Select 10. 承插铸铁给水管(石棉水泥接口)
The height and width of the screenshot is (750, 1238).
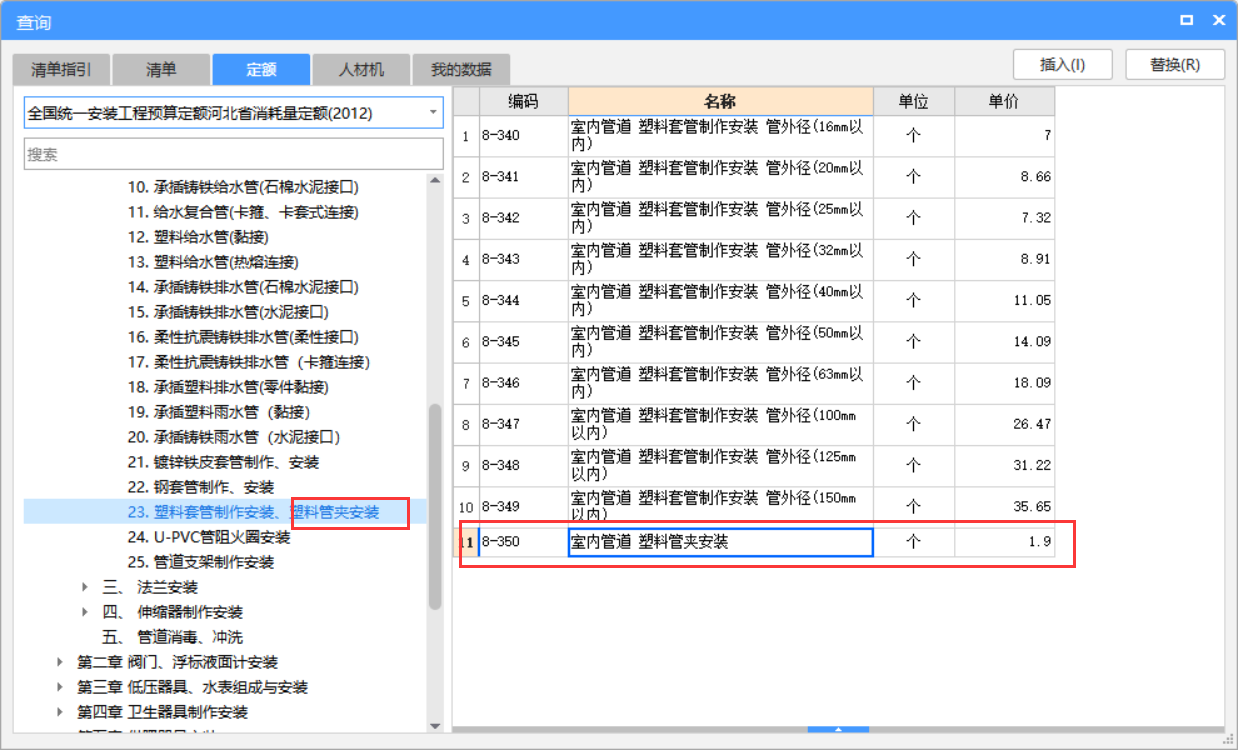pos(243,187)
